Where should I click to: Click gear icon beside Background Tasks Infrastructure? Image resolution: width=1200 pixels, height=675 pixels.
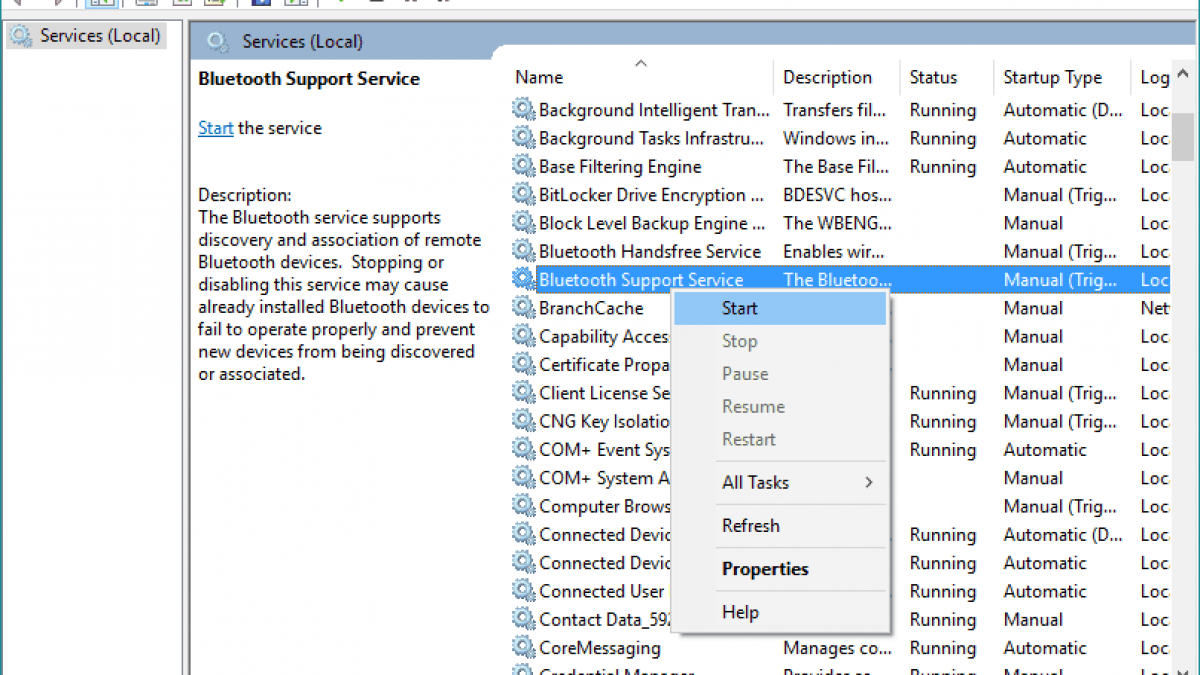pyautogui.click(x=524, y=138)
